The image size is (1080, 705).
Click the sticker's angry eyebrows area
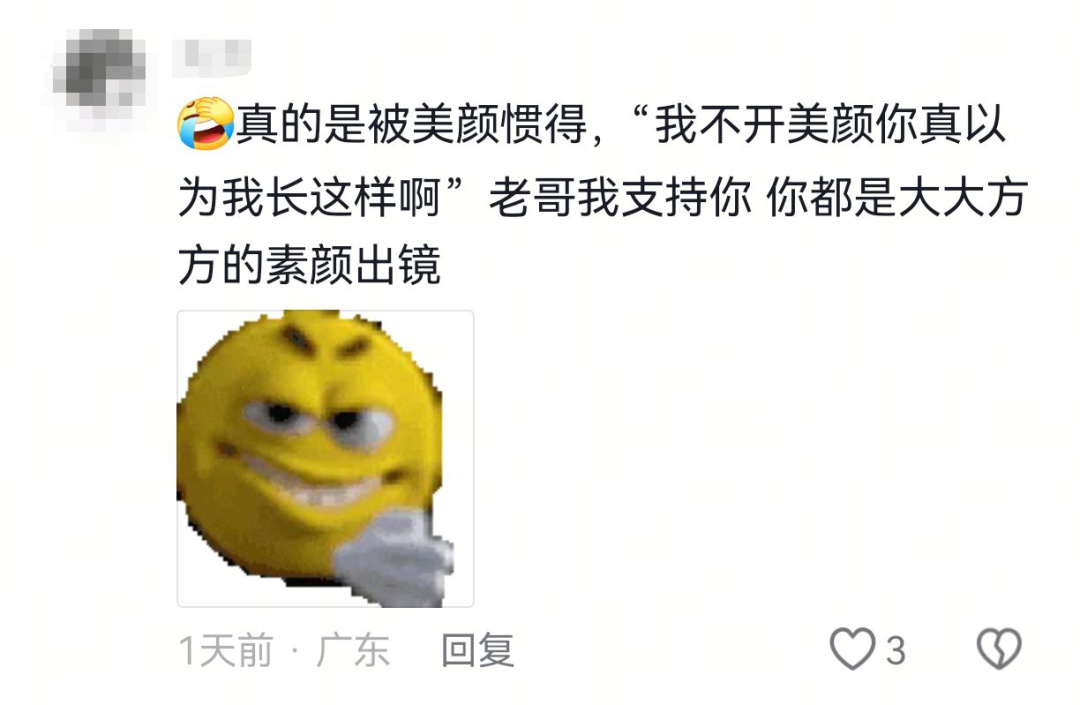coord(324,343)
